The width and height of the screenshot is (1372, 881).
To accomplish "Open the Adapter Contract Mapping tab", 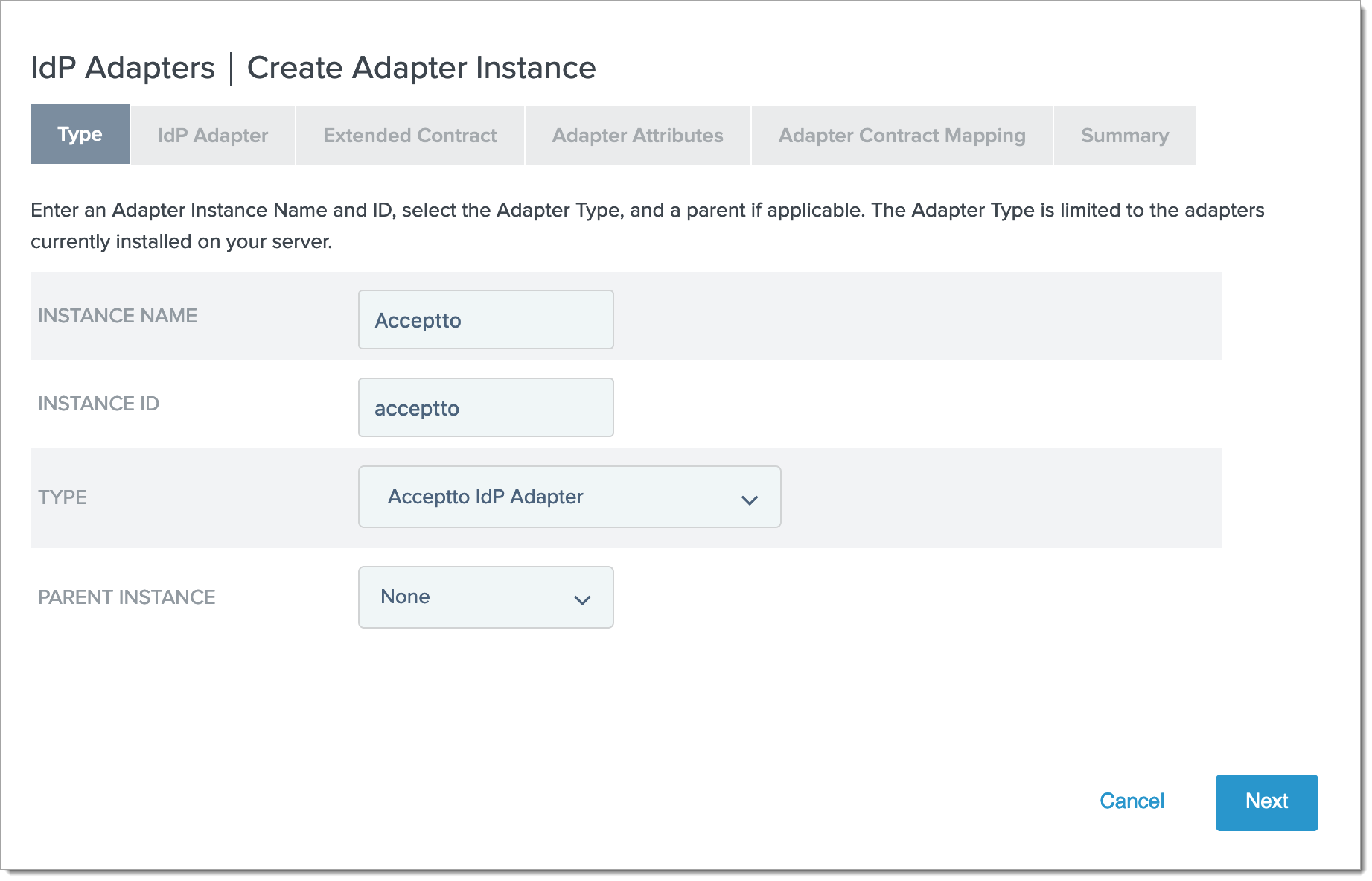I will (902, 136).
